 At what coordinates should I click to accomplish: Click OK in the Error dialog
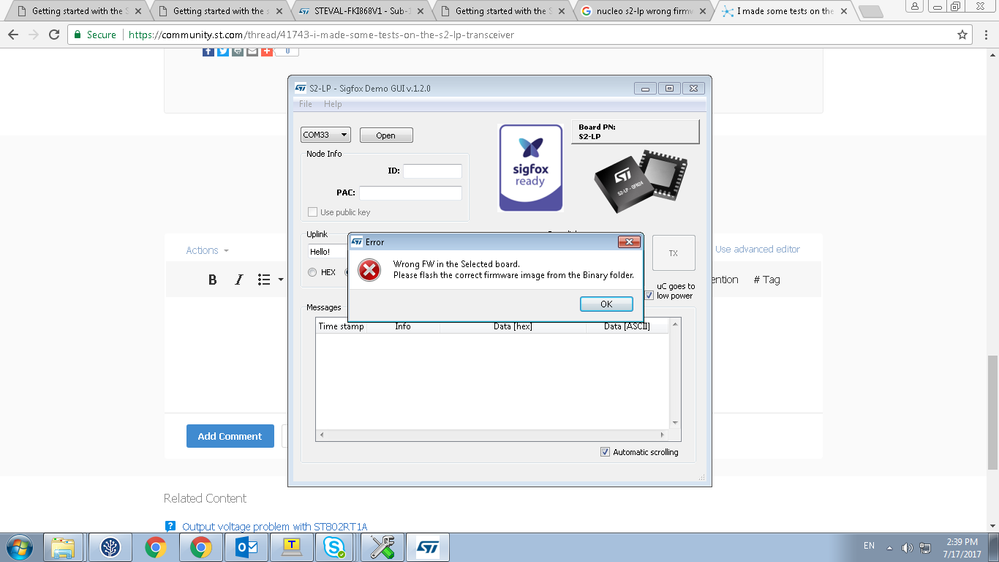pos(607,304)
